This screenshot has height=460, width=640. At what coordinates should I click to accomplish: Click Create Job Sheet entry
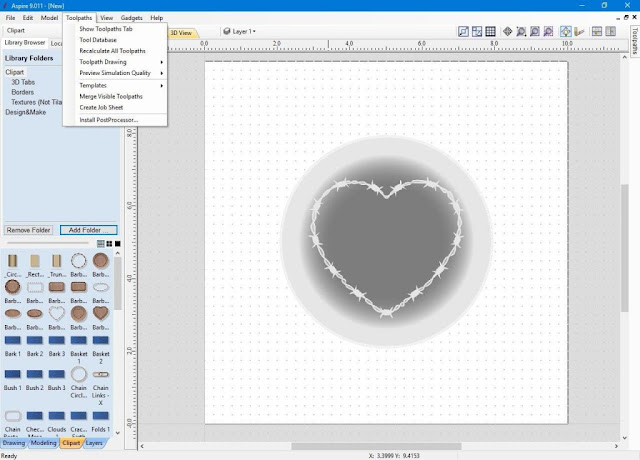pyautogui.click(x=115, y=107)
